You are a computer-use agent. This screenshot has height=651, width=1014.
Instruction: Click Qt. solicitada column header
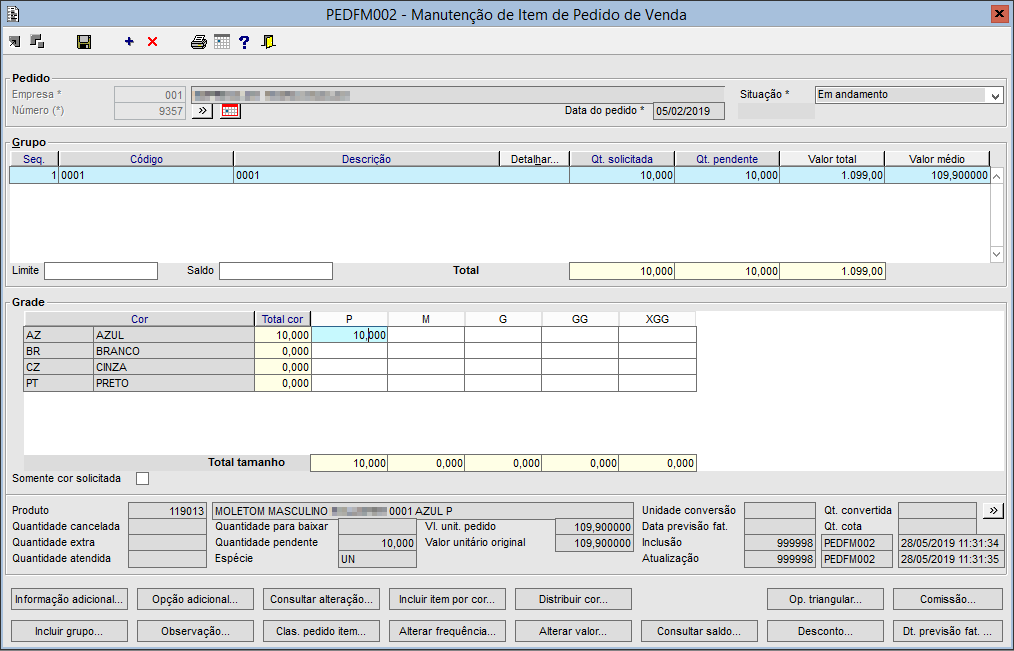click(622, 159)
